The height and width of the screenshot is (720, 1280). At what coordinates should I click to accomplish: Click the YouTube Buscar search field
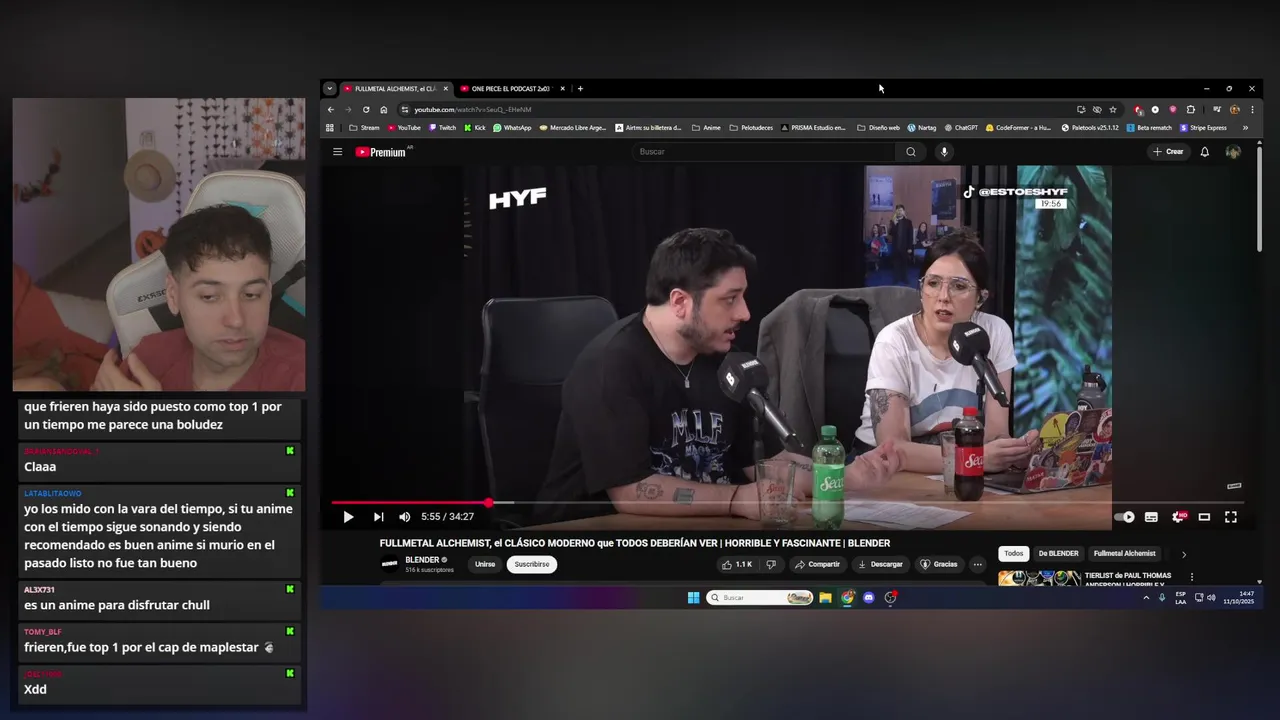coord(764,152)
